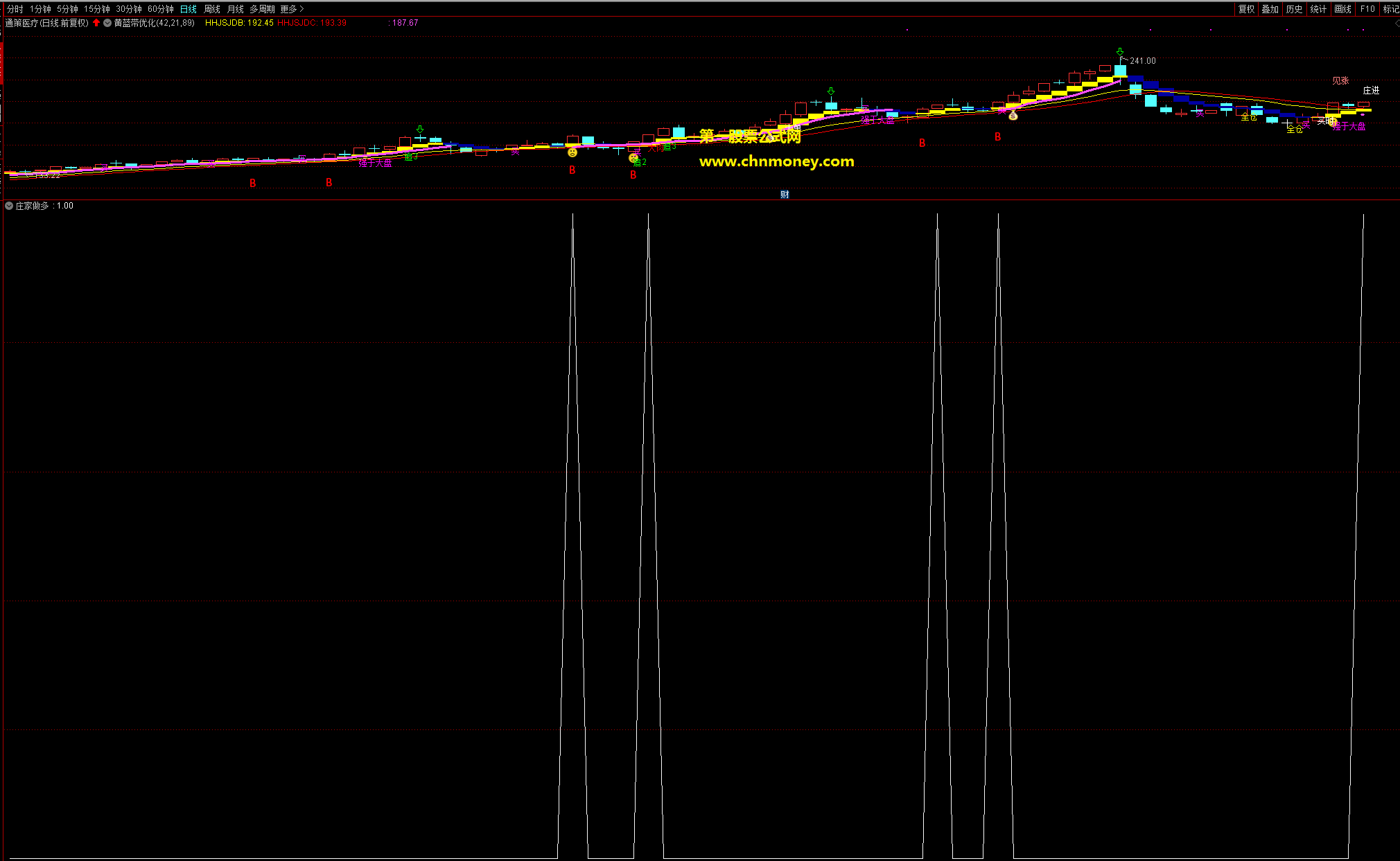Click the 庄进 signal label
The width and height of the screenshot is (1400, 861).
click(1371, 91)
